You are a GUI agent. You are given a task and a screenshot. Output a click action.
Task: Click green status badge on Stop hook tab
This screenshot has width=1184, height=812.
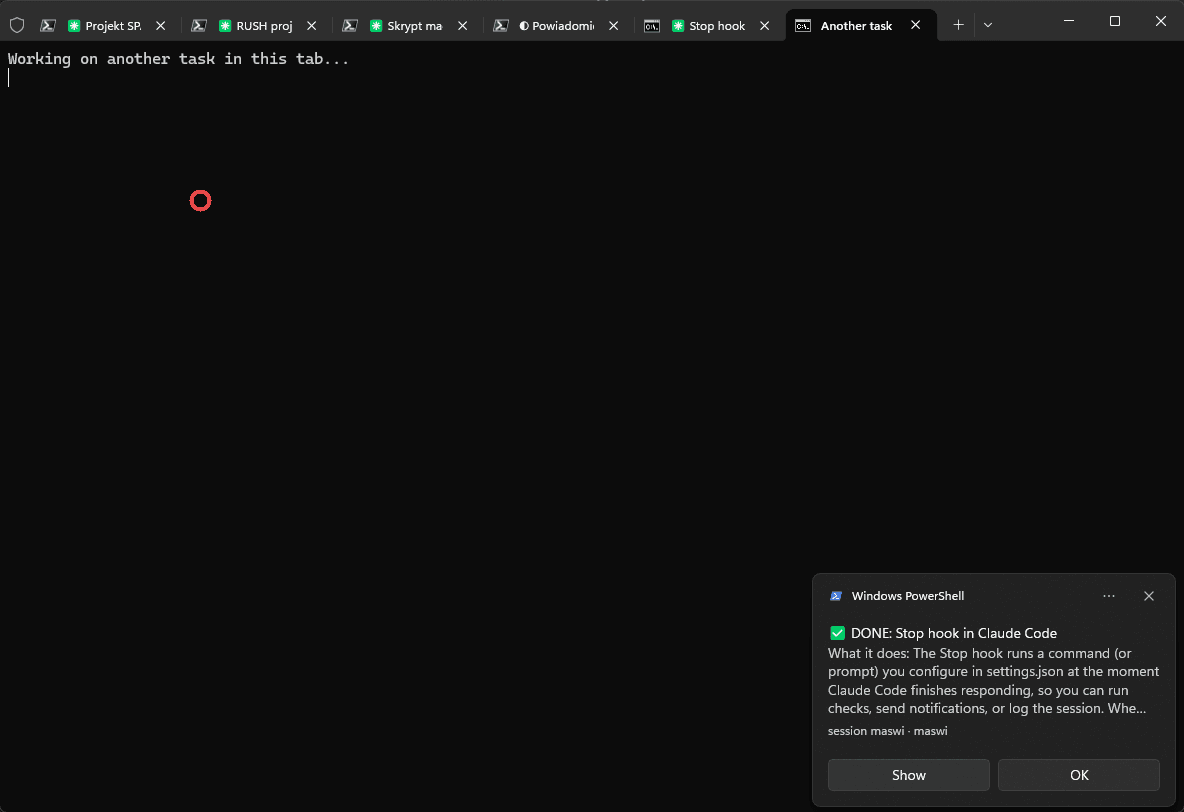point(678,26)
